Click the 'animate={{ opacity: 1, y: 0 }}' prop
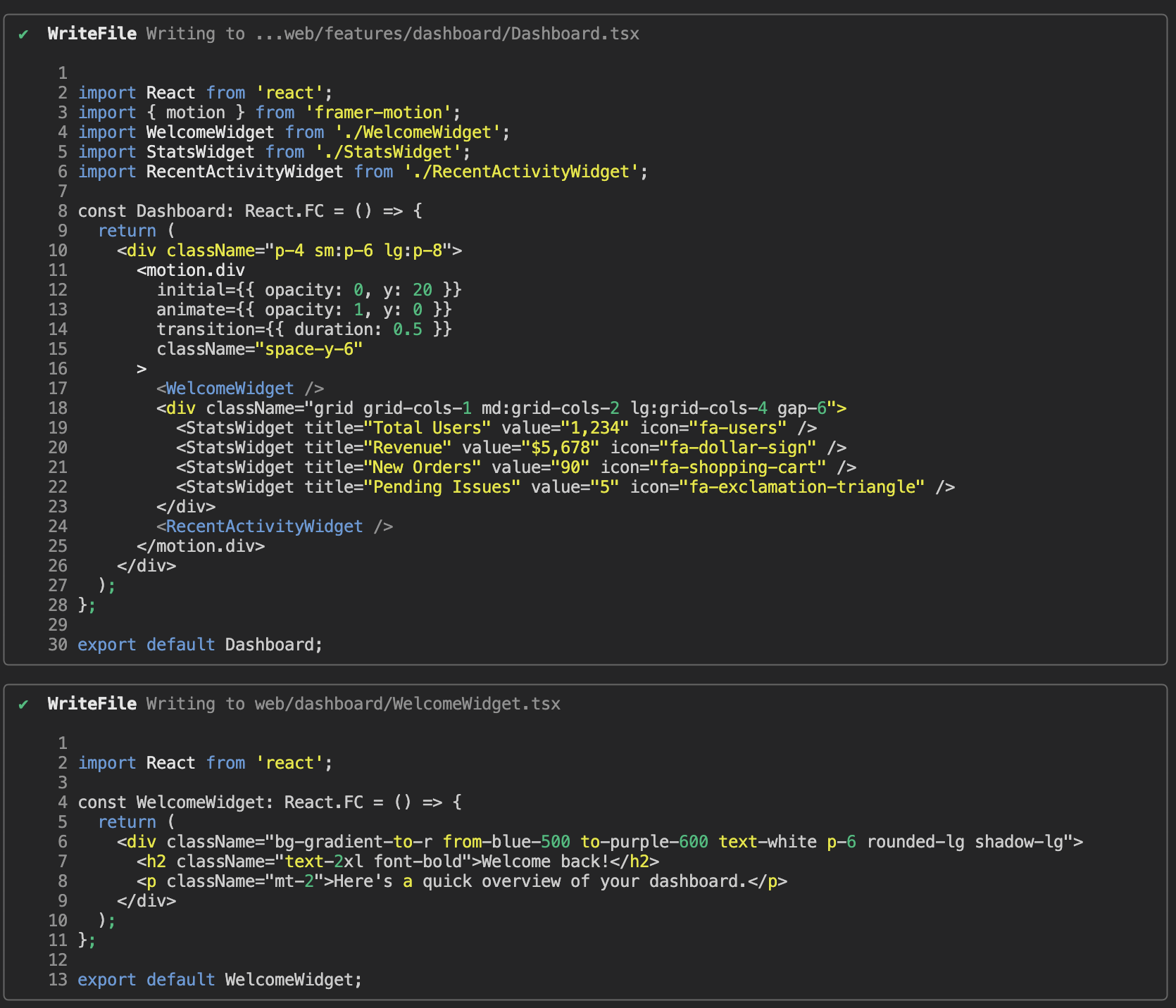The height and width of the screenshot is (1008, 1176). 304,310
